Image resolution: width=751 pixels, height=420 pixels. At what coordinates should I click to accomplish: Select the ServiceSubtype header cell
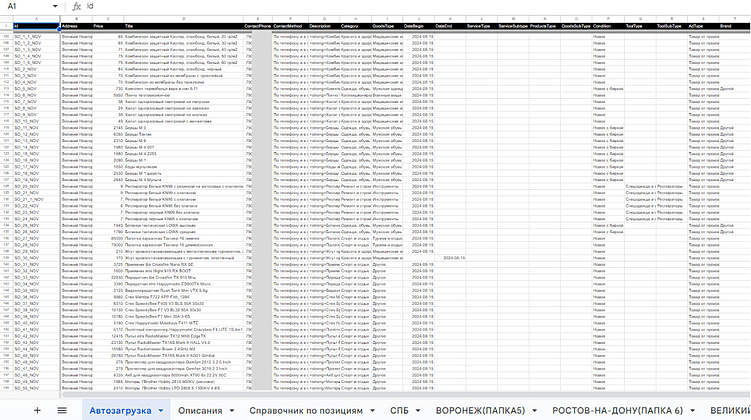pyautogui.click(x=513, y=26)
